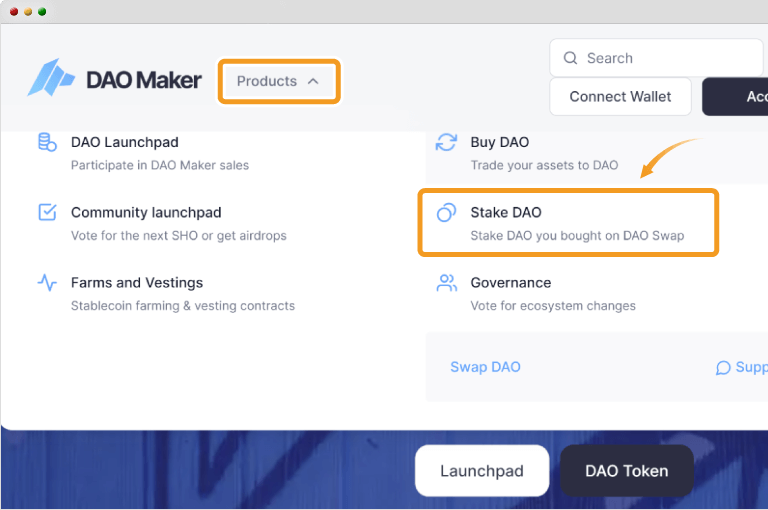Open the Swap DAO link
The height and width of the screenshot is (510, 768).
point(485,367)
